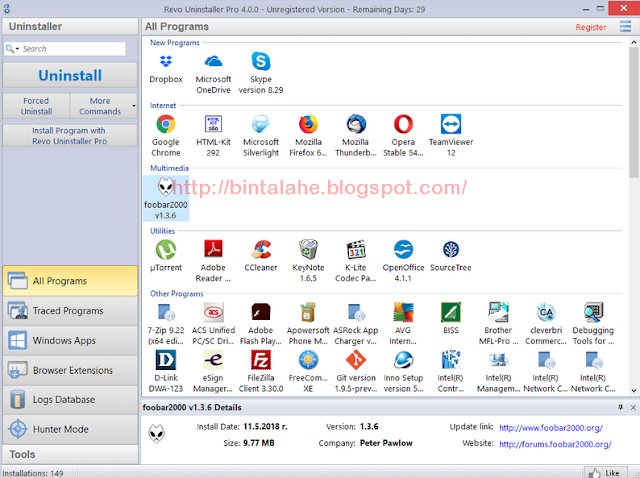Select Mozilla Firefox program icon
The width and height of the screenshot is (640, 478).
tap(308, 125)
